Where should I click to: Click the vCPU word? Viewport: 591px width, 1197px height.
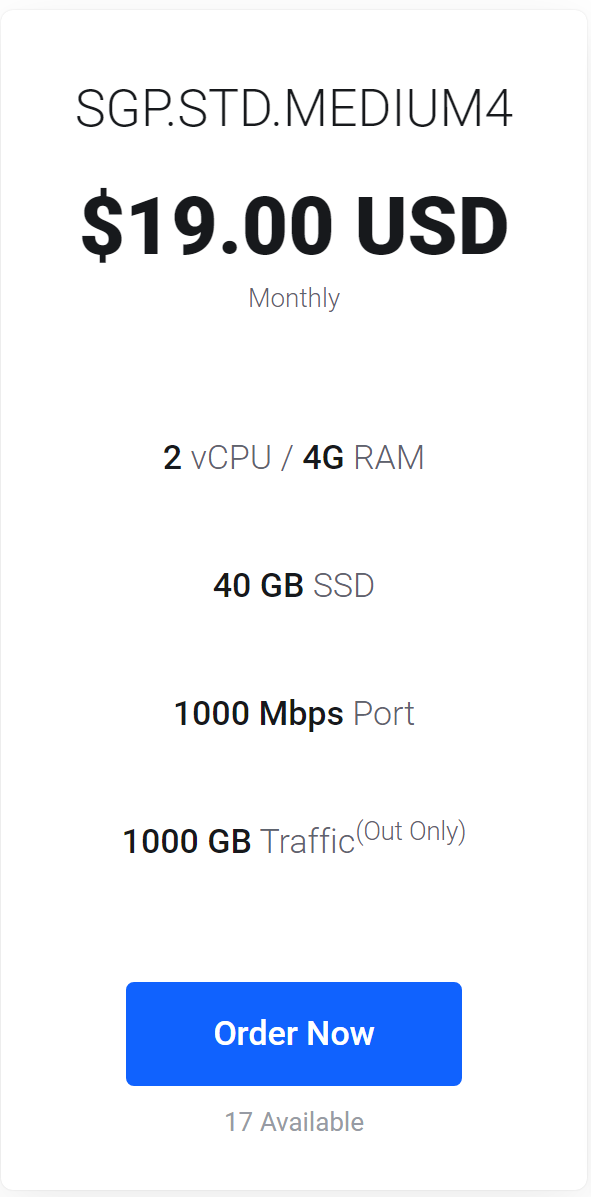point(231,458)
